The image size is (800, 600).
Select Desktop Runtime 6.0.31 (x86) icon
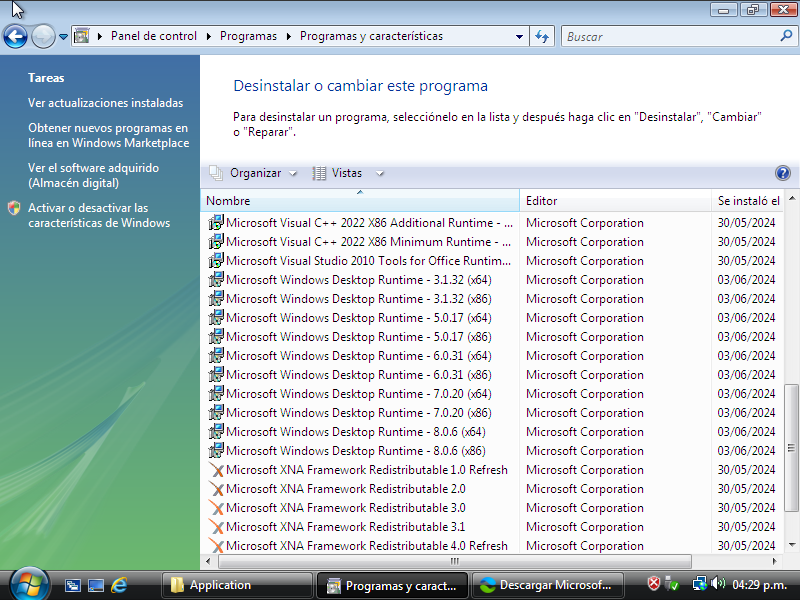(x=216, y=375)
